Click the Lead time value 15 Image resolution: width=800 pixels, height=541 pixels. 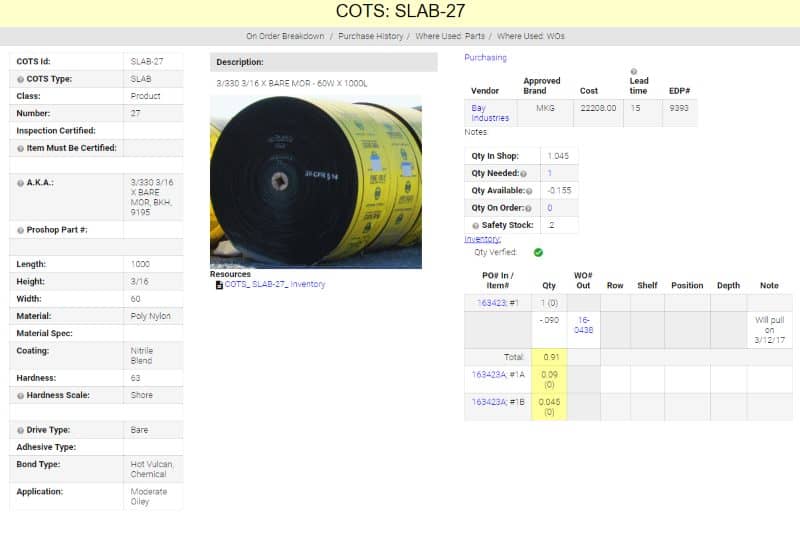pyautogui.click(x=635, y=108)
